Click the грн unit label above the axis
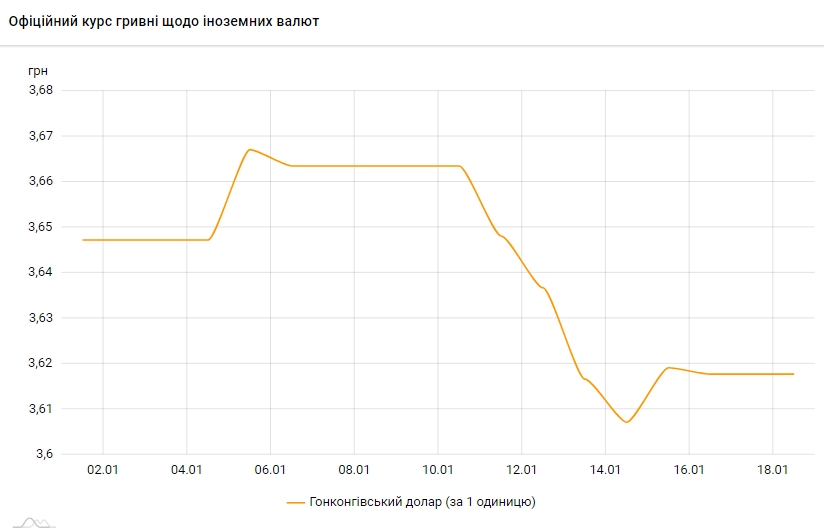Viewport: 824px width, 530px height. (37, 71)
